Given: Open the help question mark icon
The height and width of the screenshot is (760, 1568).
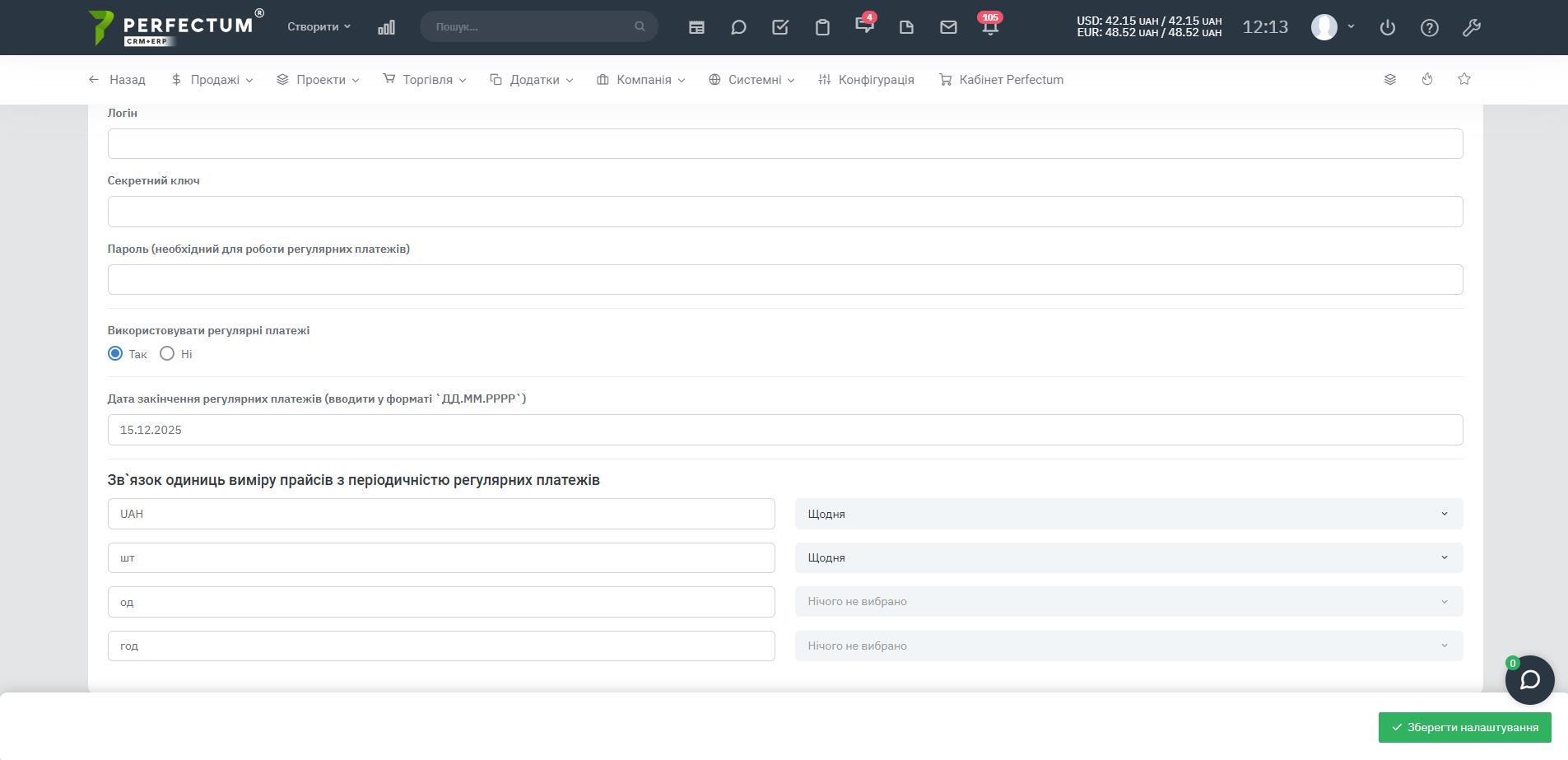Looking at the screenshot, I should click(1430, 27).
